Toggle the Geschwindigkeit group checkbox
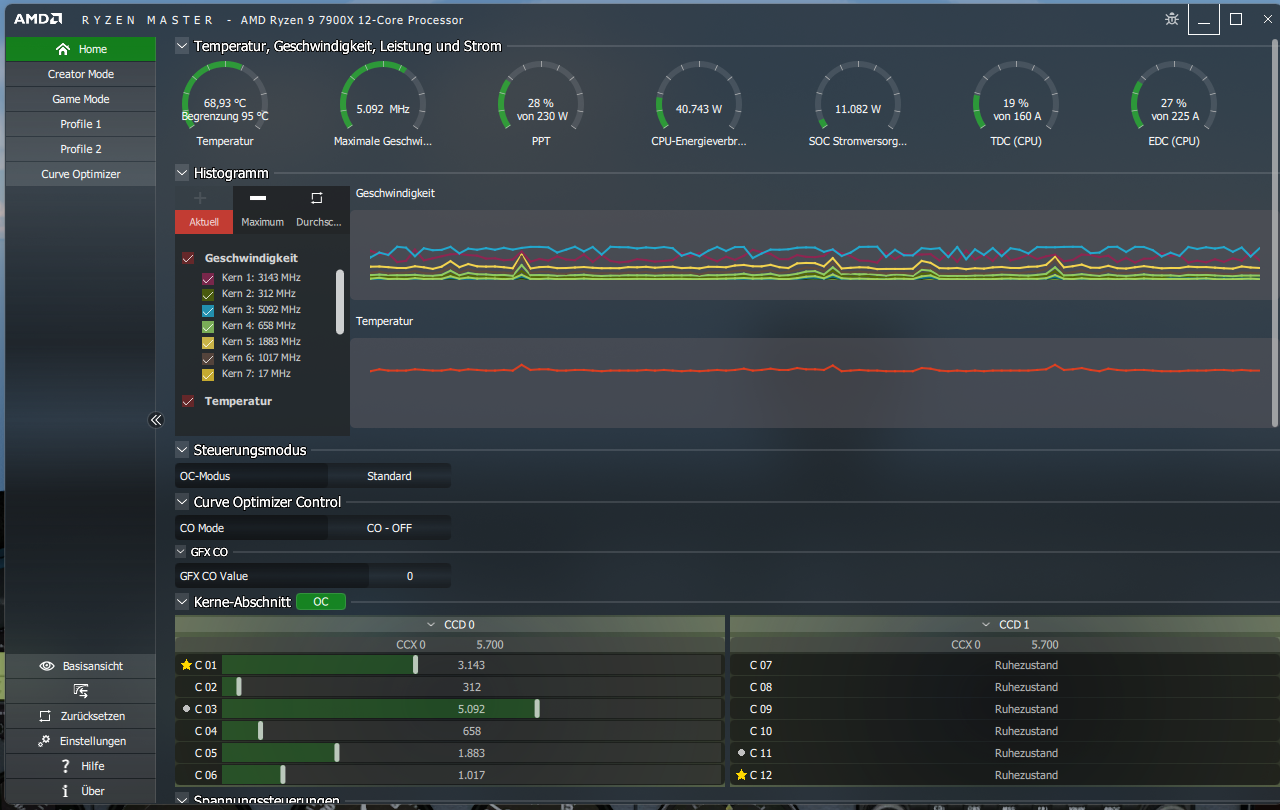The width and height of the screenshot is (1280, 810). click(x=187, y=258)
